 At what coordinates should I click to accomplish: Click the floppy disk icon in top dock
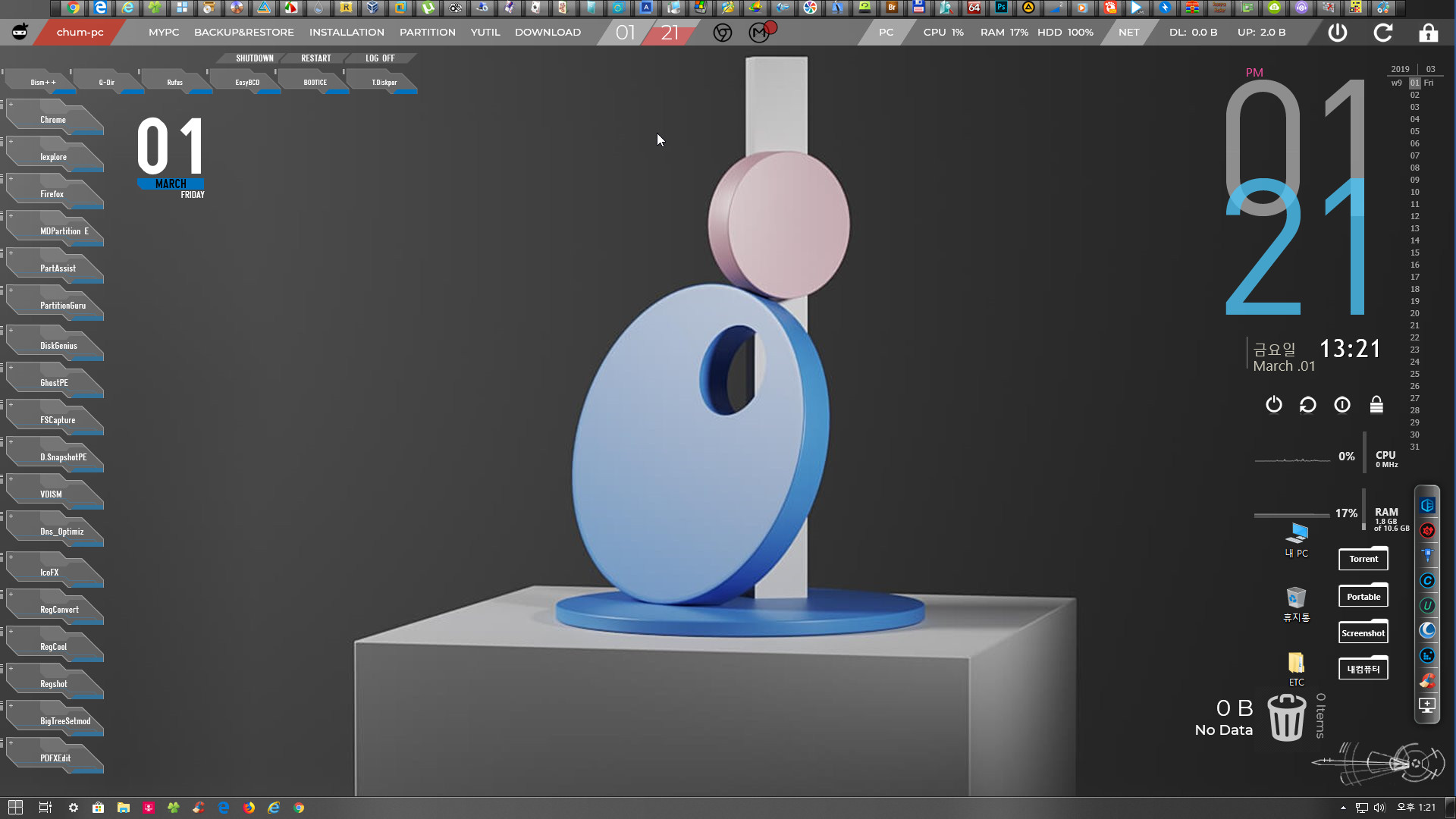(919, 8)
